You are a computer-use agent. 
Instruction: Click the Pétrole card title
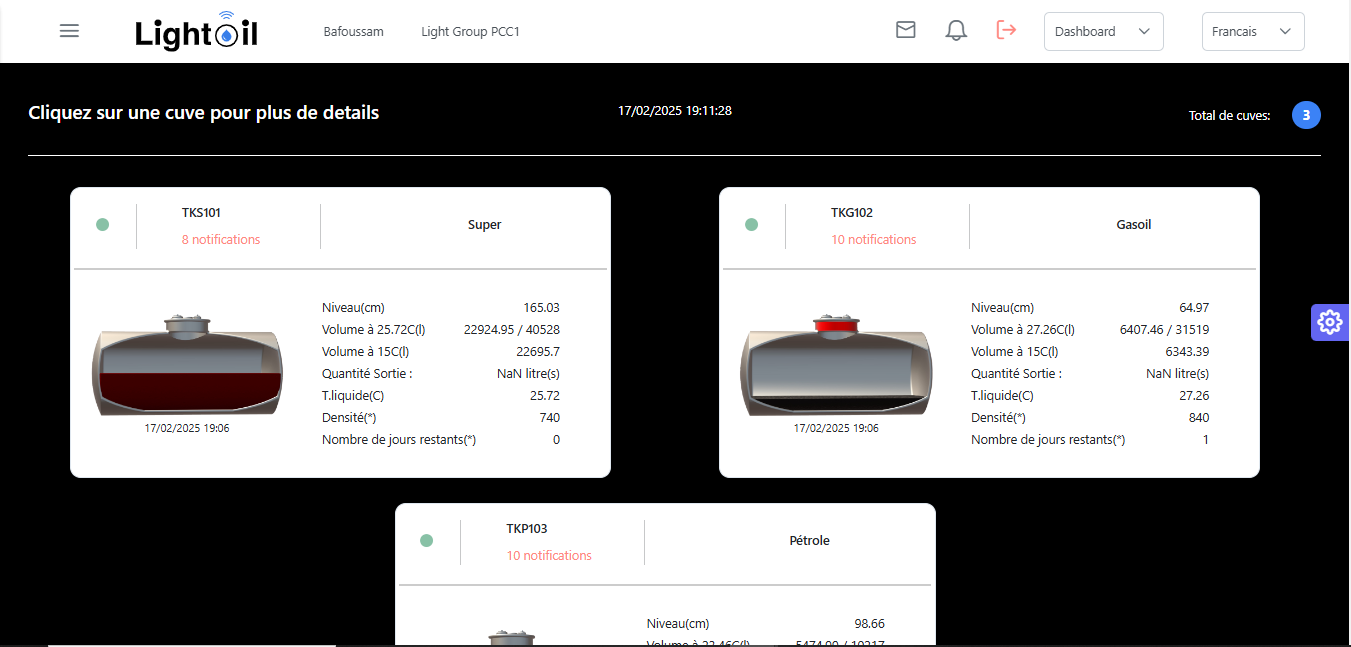point(809,541)
